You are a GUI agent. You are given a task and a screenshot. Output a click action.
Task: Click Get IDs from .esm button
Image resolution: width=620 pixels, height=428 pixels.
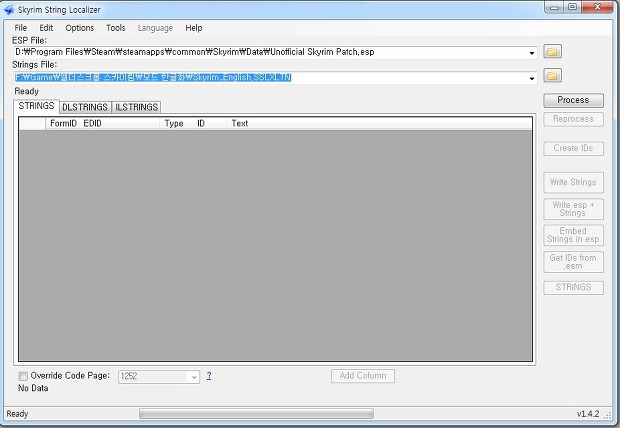pyautogui.click(x=573, y=262)
